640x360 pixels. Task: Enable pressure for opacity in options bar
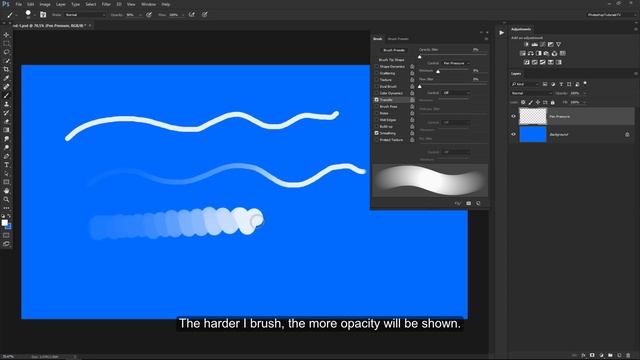click(149, 15)
